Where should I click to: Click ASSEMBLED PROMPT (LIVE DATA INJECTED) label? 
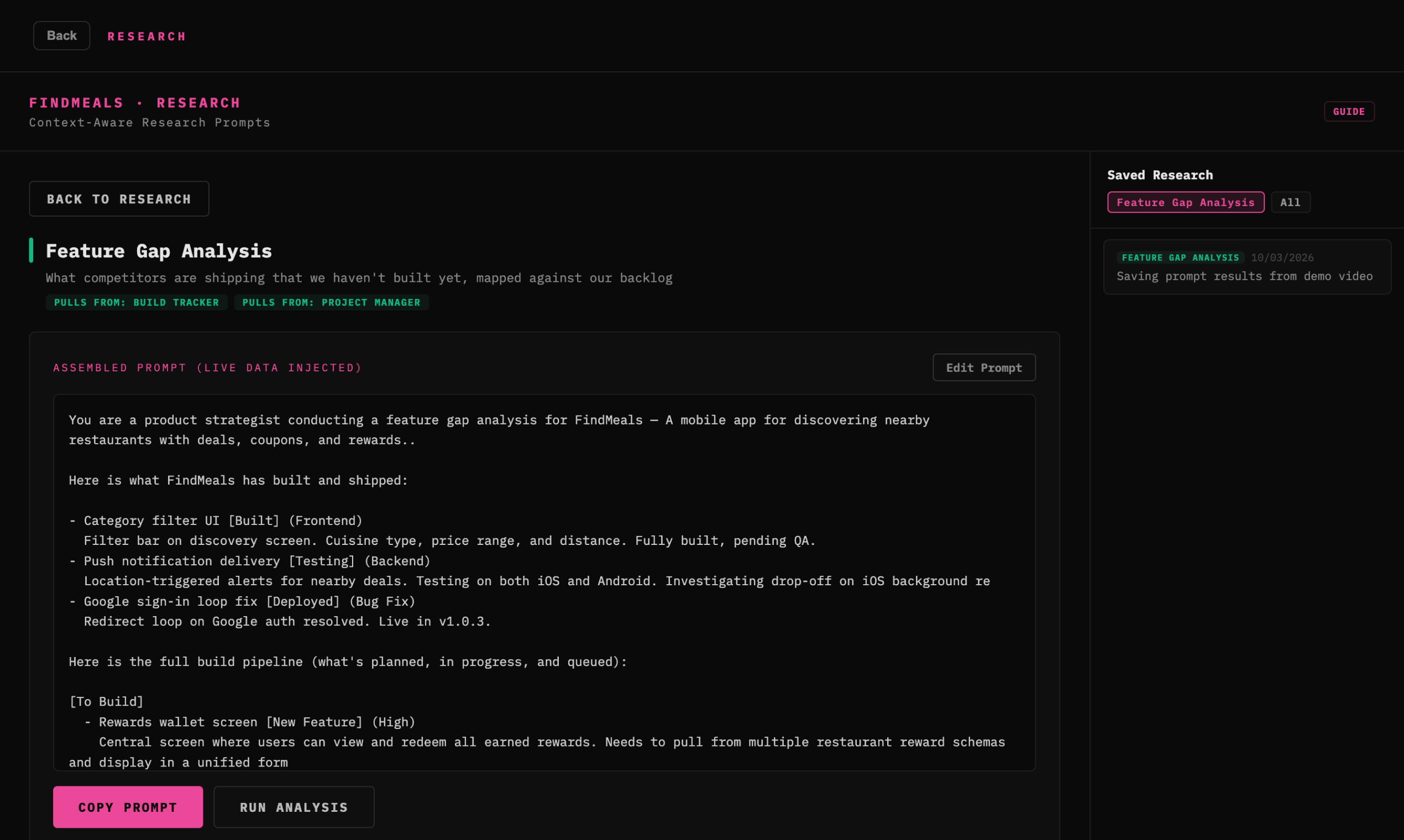(x=207, y=368)
